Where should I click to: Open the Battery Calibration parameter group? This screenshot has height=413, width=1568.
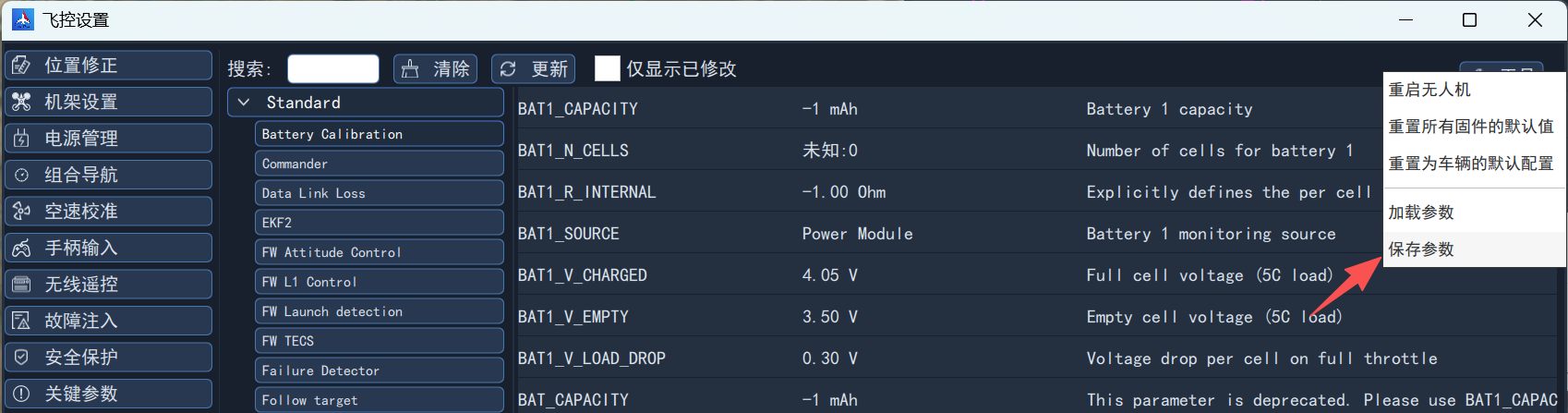tap(380, 134)
